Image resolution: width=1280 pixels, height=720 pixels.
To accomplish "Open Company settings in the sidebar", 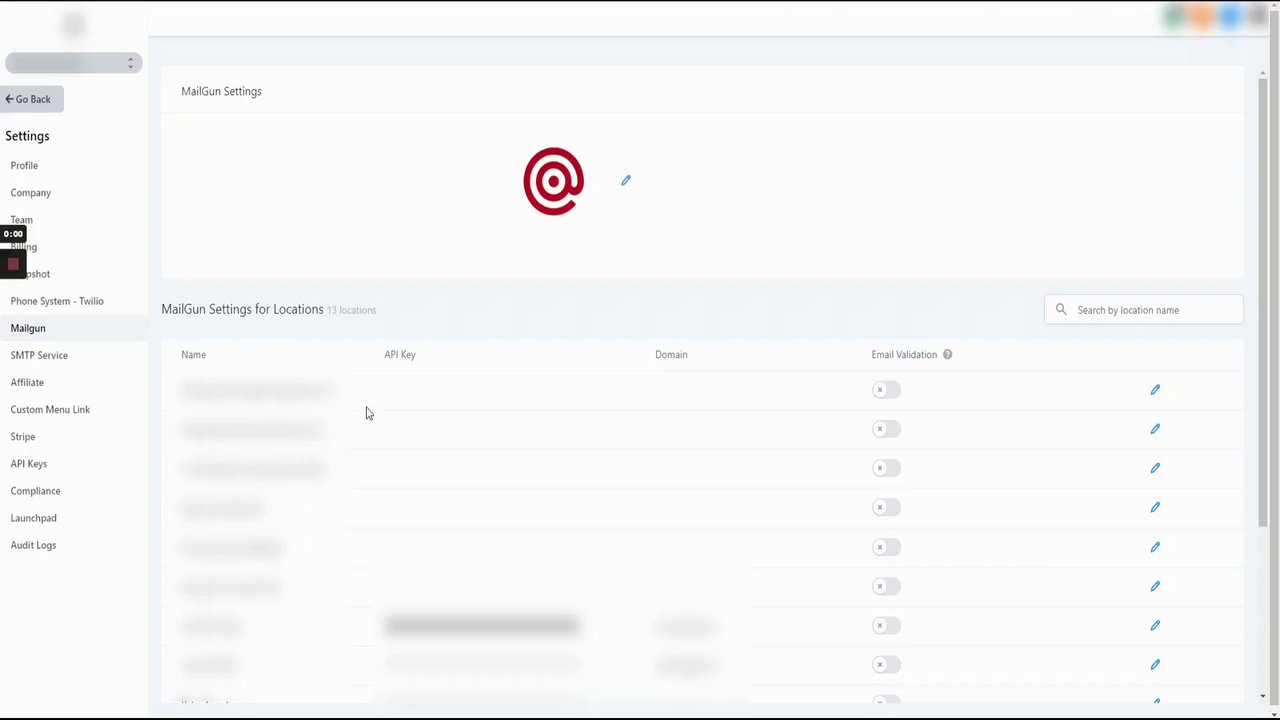I will coord(31,192).
